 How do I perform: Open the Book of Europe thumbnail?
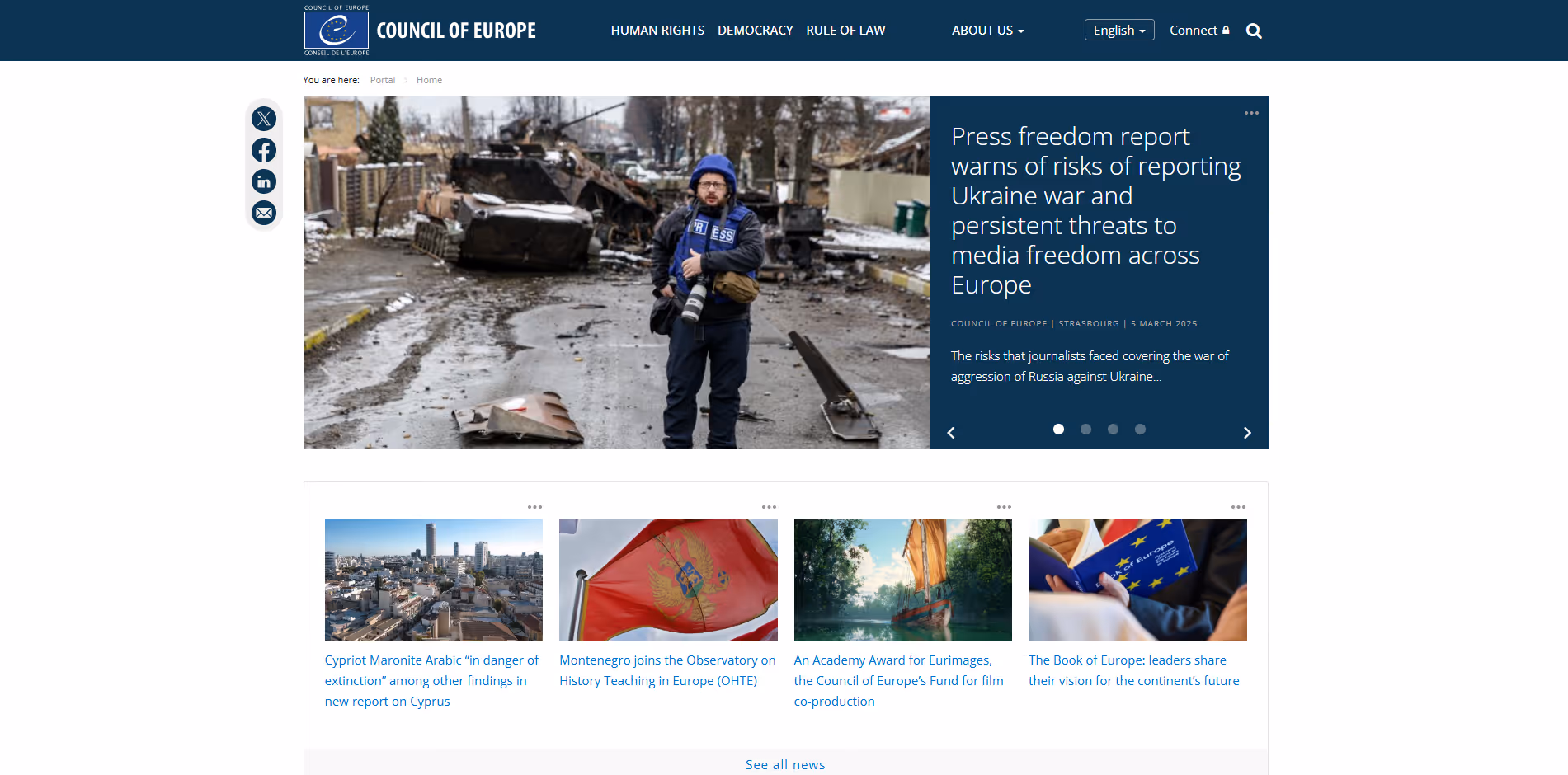tap(1137, 580)
